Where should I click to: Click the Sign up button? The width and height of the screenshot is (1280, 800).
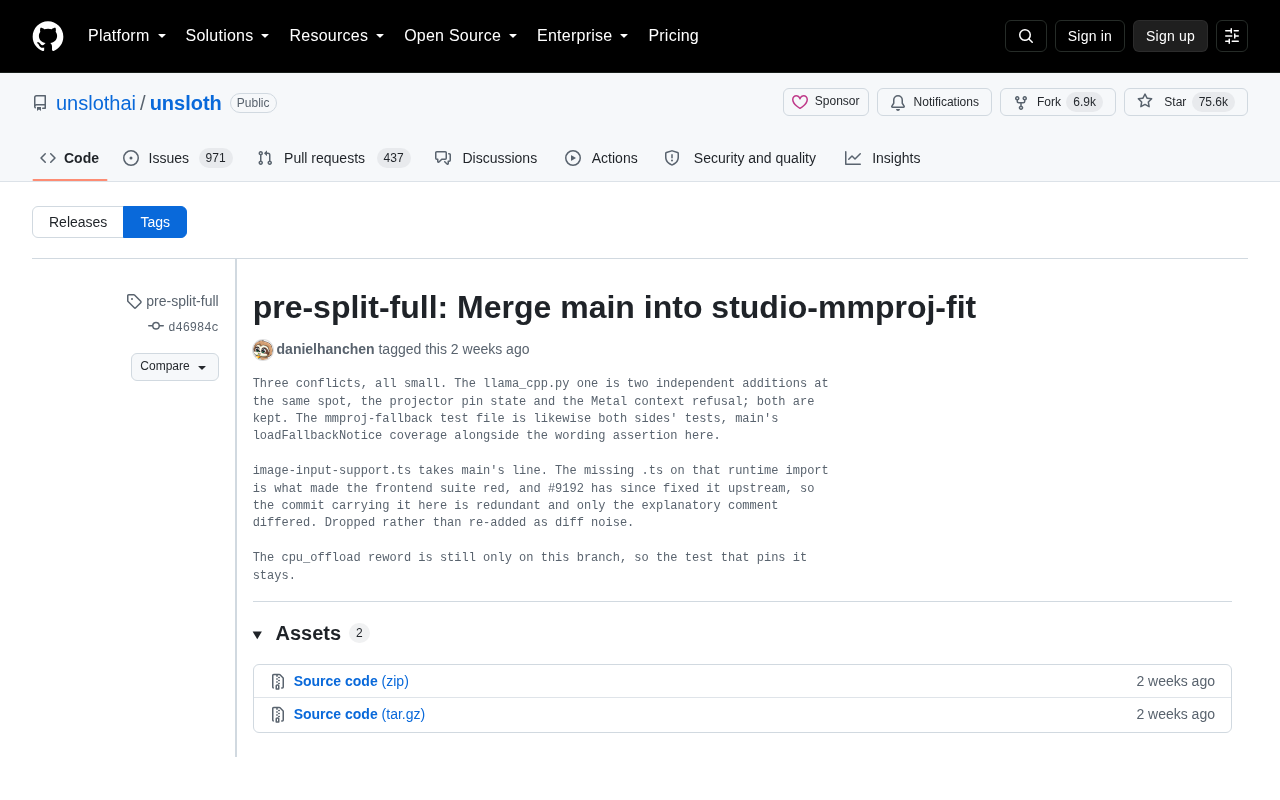tap(1170, 36)
